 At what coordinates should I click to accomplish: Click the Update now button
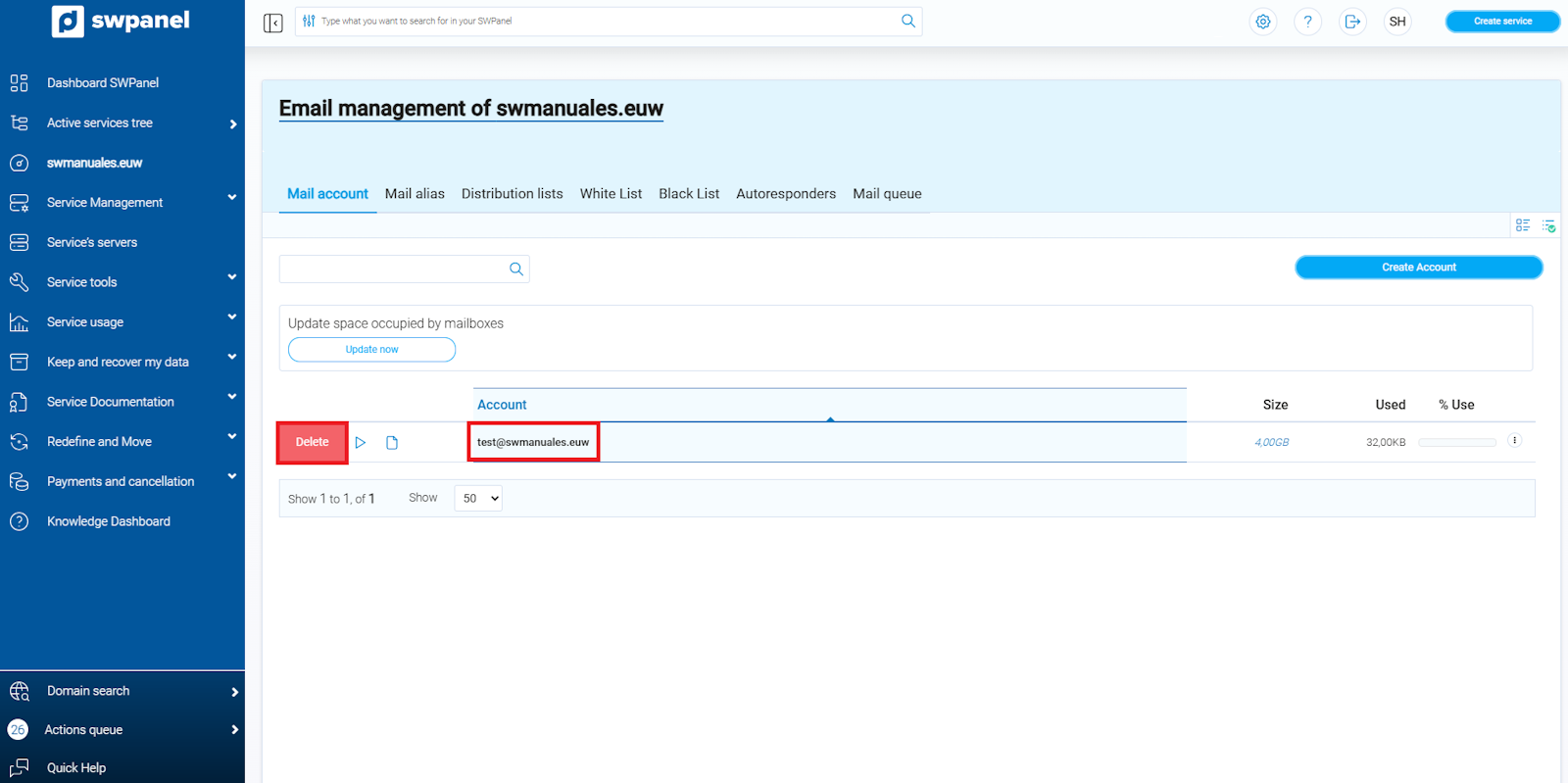[x=371, y=350]
